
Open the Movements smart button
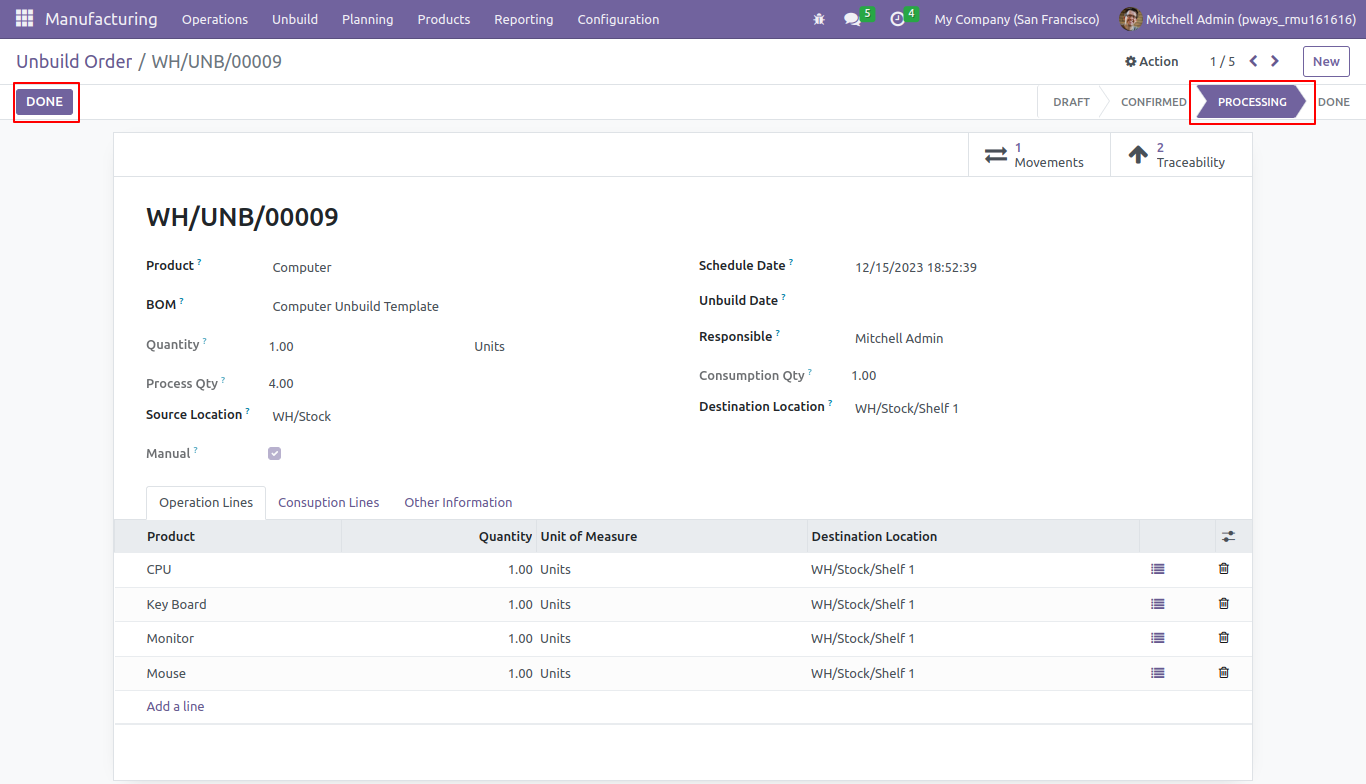[x=1039, y=155]
